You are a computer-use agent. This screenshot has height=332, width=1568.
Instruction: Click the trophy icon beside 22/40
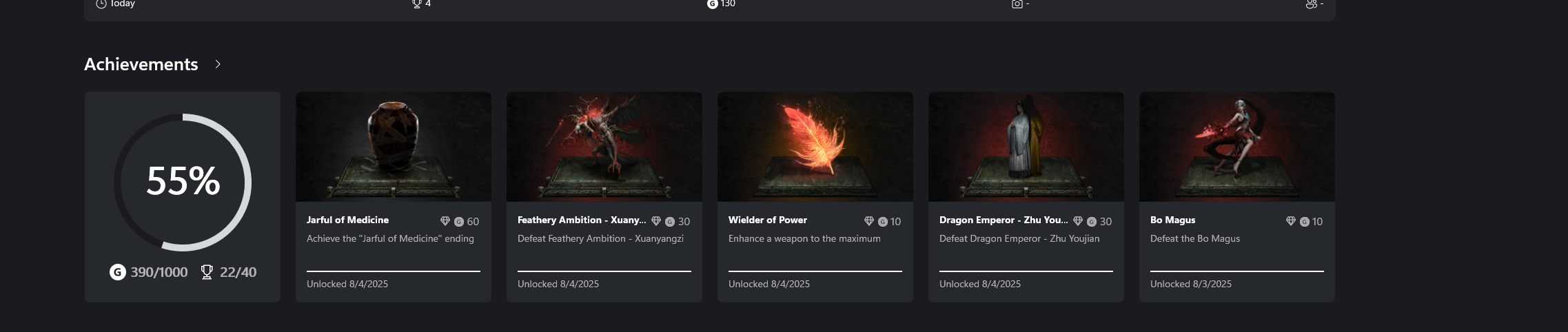pyautogui.click(x=206, y=272)
